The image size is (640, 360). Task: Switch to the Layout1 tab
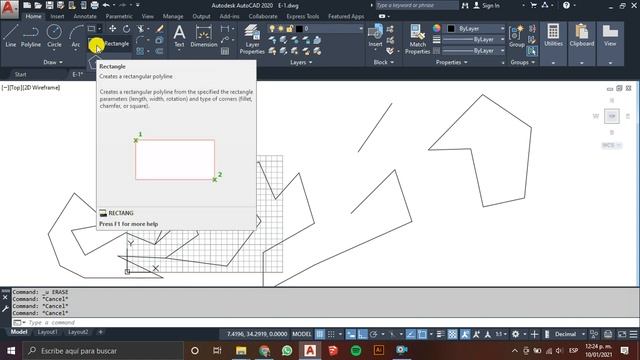tap(47, 332)
